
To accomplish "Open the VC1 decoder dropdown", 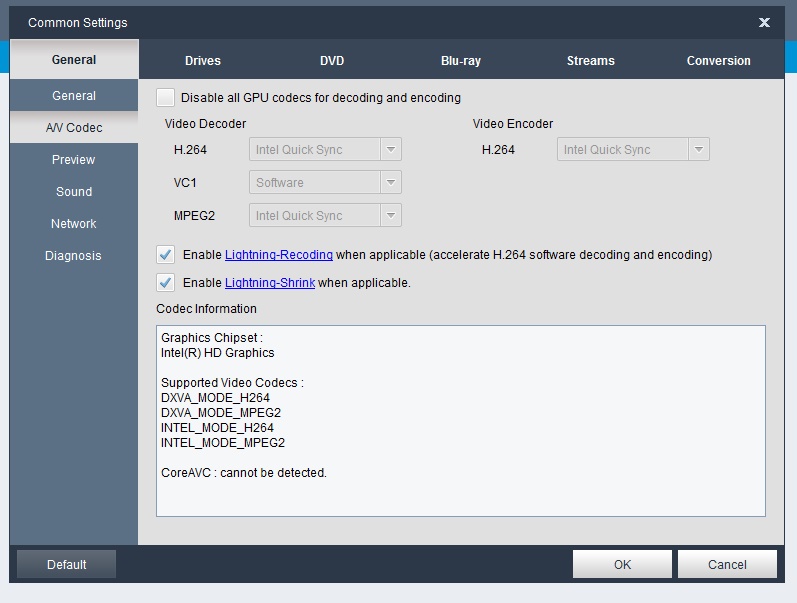I will click(325, 183).
